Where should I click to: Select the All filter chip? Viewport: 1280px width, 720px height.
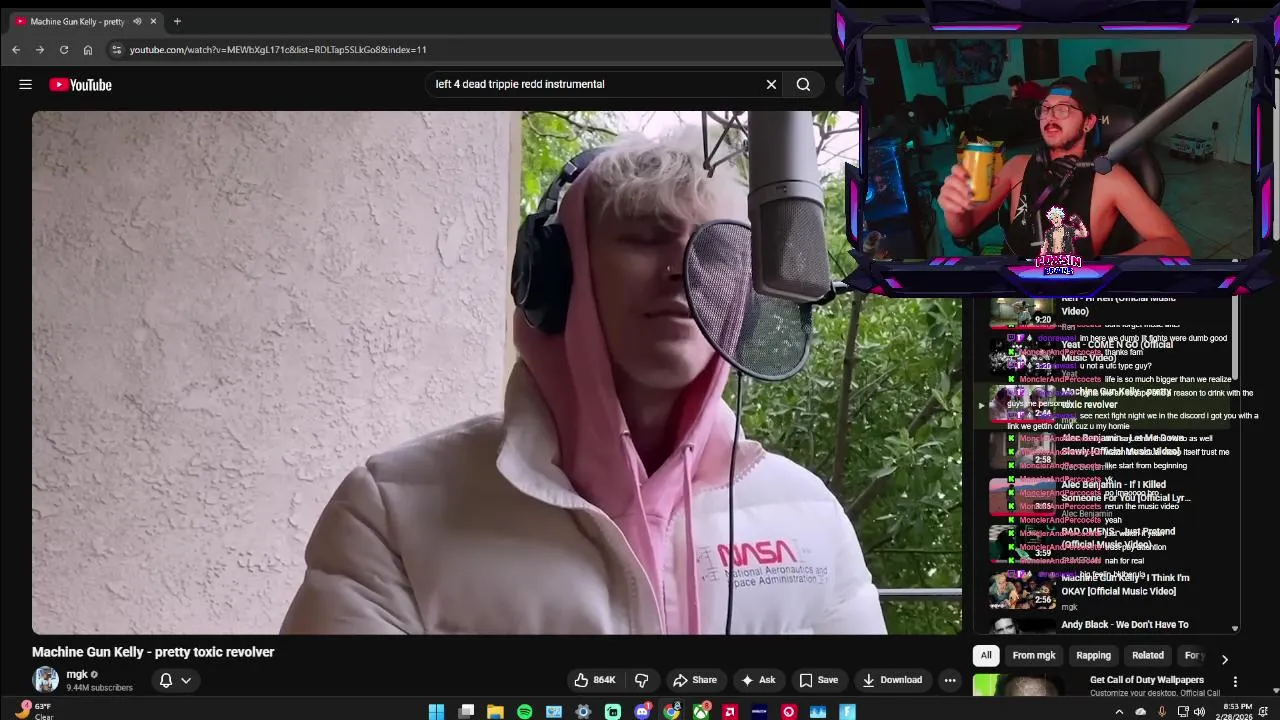986,655
